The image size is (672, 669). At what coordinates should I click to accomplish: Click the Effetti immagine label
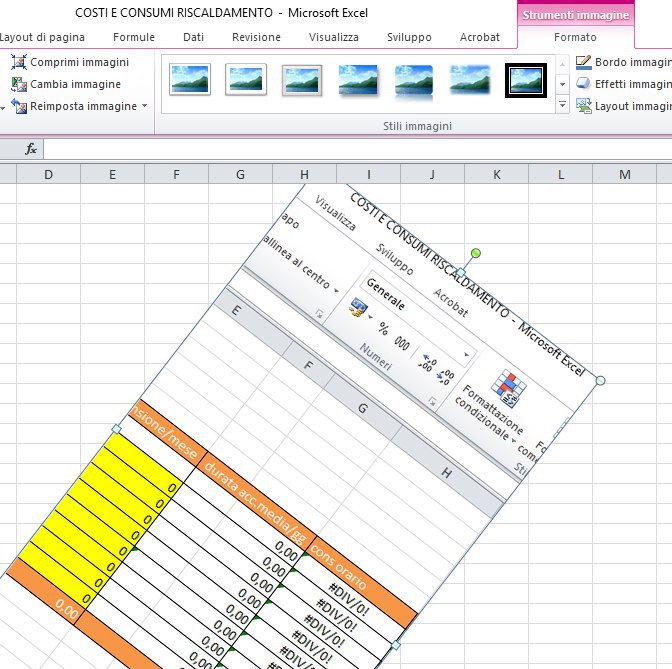point(633,84)
